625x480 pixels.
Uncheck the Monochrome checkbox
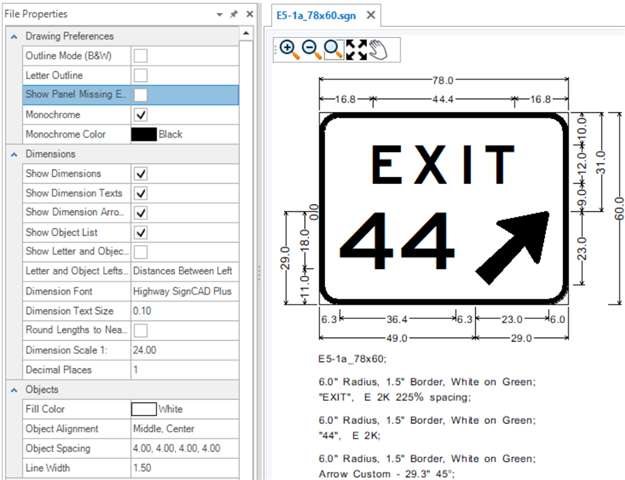click(141, 115)
